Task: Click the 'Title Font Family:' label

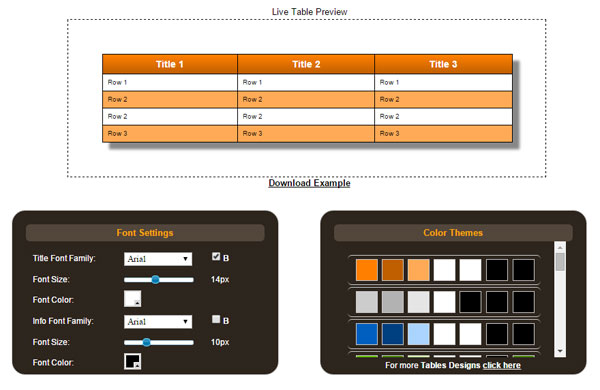Action: coord(64,258)
